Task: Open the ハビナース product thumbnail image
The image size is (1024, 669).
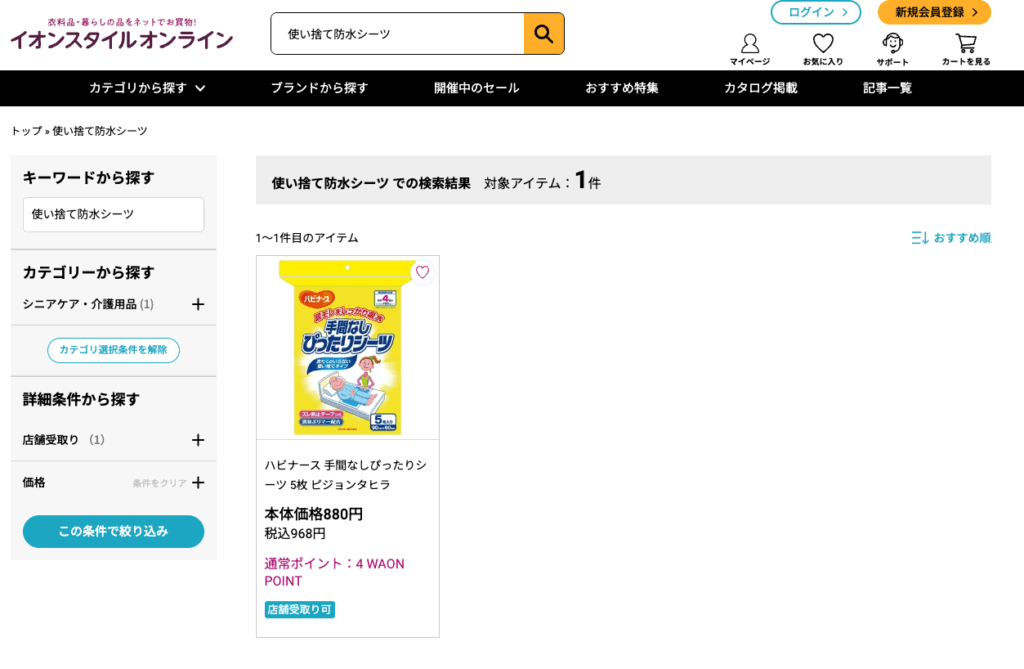Action: (347, 348)
